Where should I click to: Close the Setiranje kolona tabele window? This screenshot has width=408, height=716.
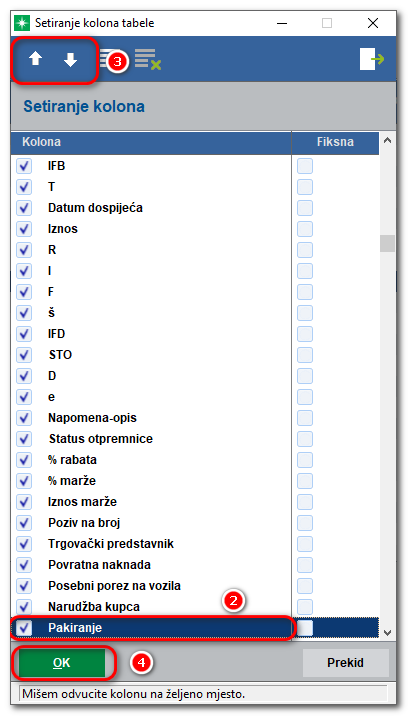(x=372, y=23)
